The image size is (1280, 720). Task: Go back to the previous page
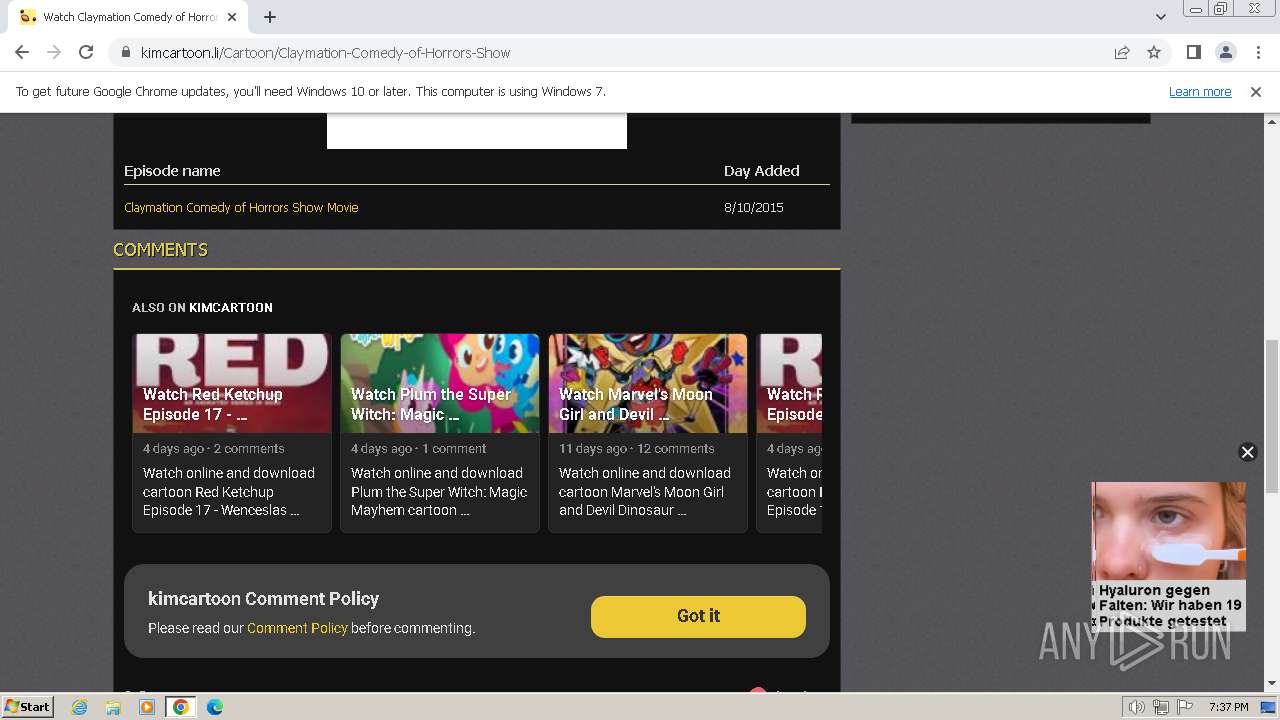click(x=22, y=52)
